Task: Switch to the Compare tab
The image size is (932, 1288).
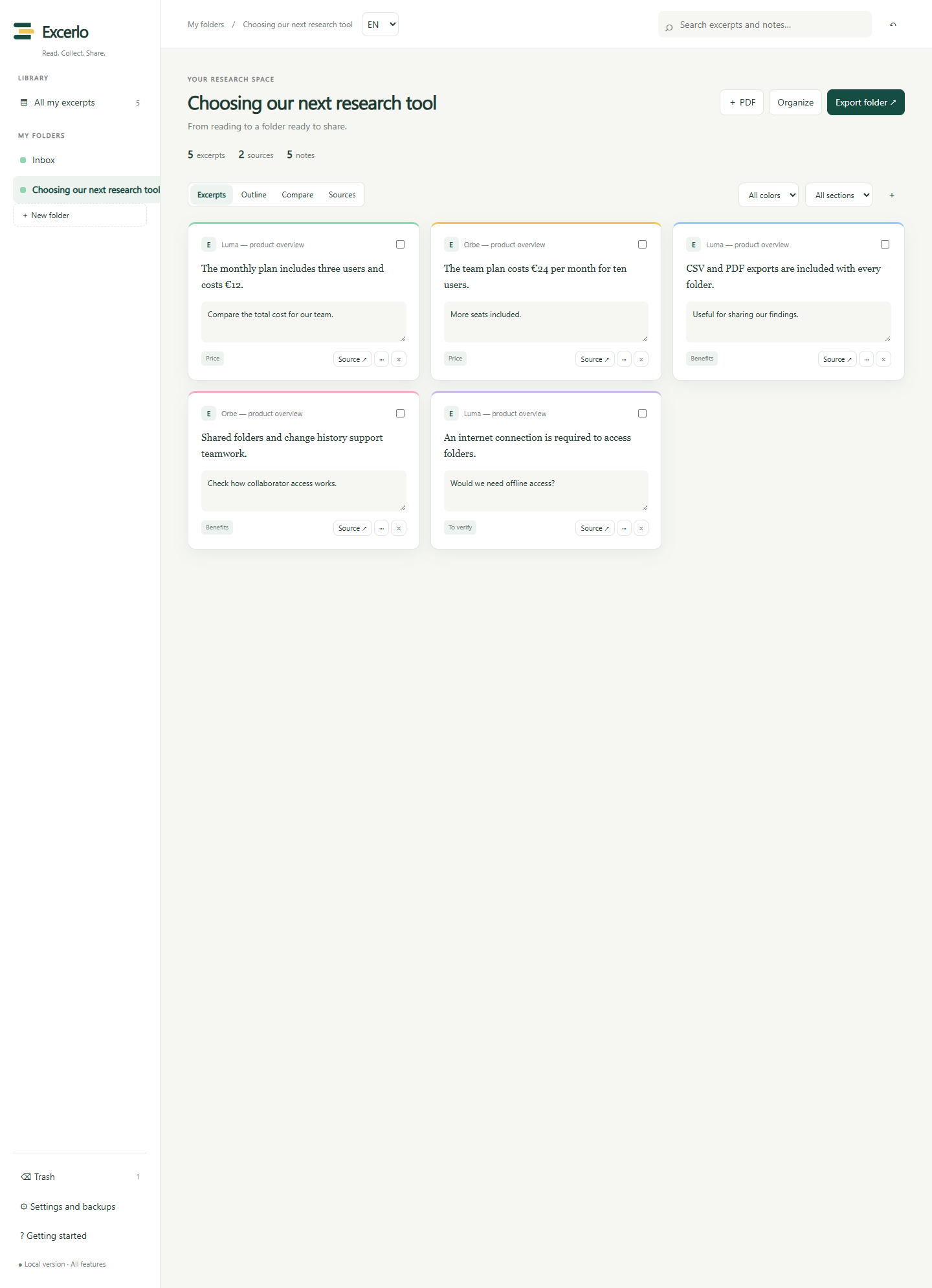Action: [298, 195]
